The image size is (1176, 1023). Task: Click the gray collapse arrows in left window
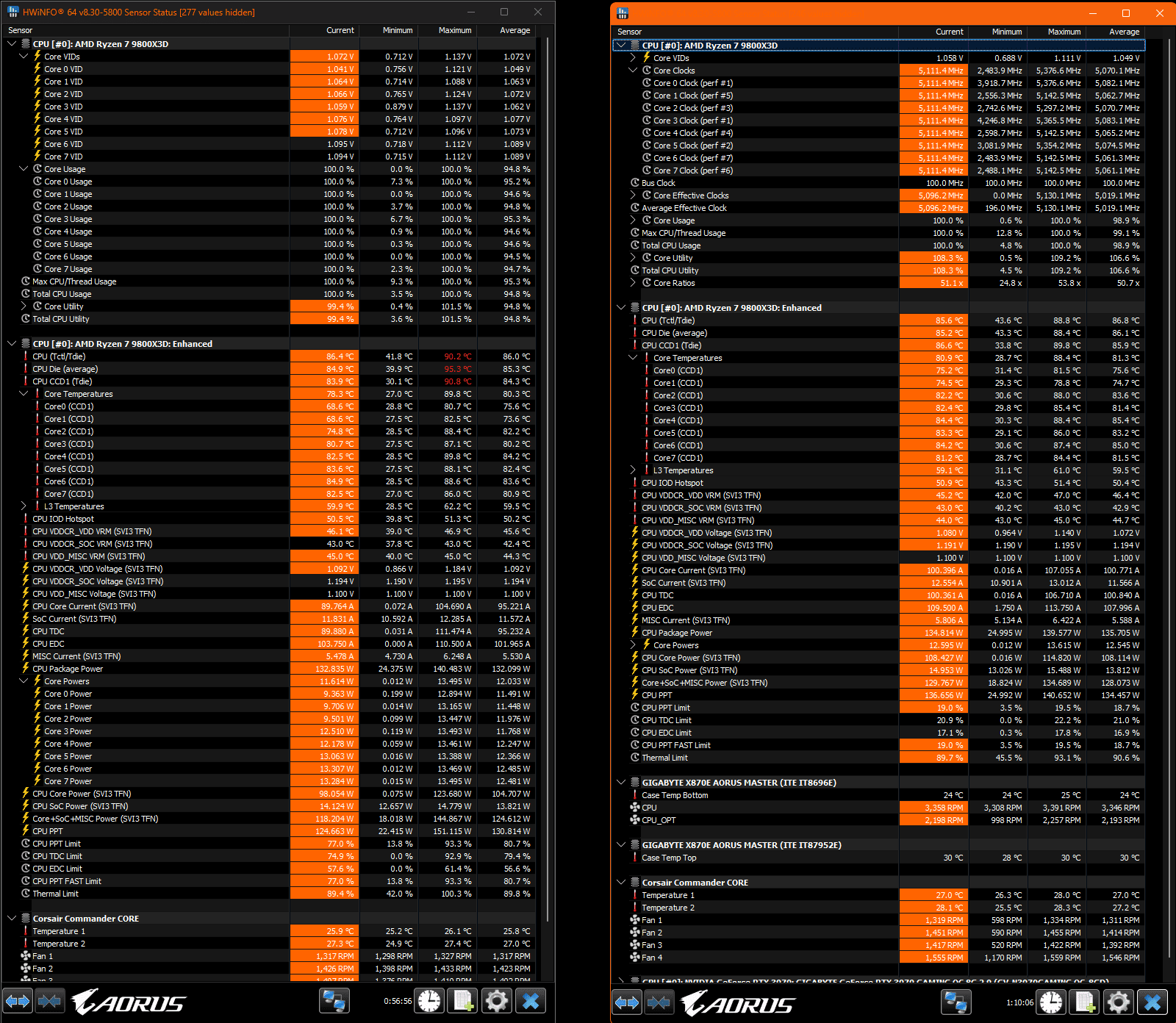click(49, 1001)
